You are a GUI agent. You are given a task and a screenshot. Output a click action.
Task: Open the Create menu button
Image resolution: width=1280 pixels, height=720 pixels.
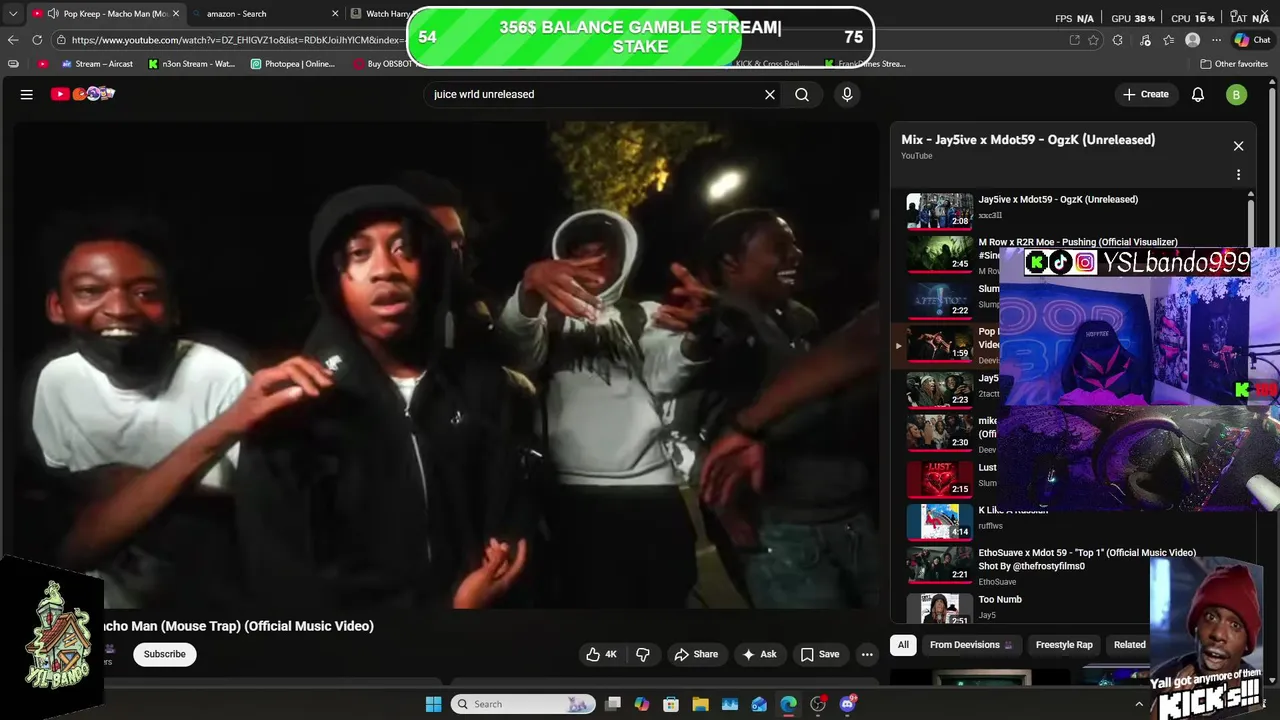coord(1145,94)
